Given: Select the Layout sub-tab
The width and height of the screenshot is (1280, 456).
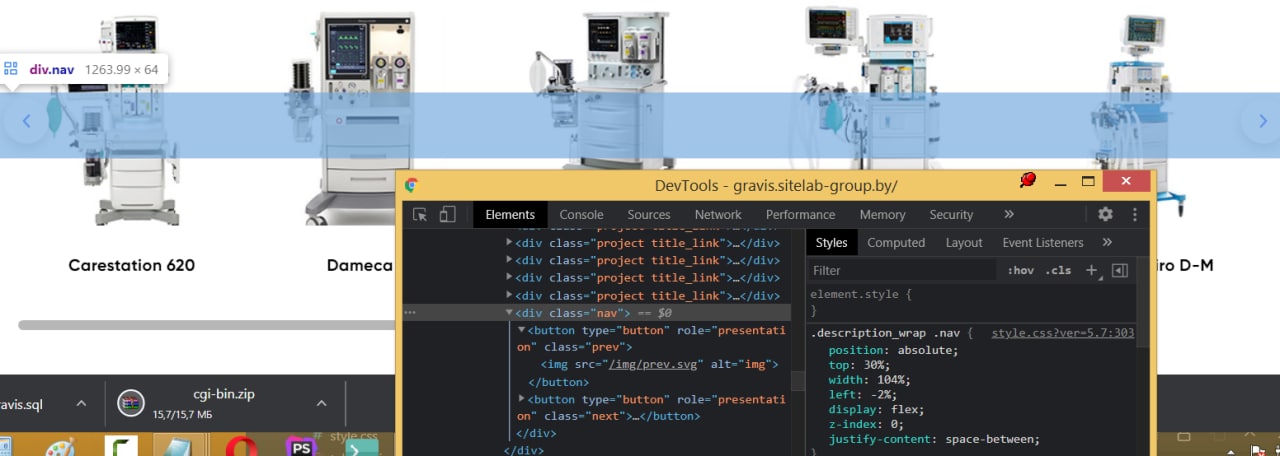Looking at the screenshot, I should click(964, 242).
